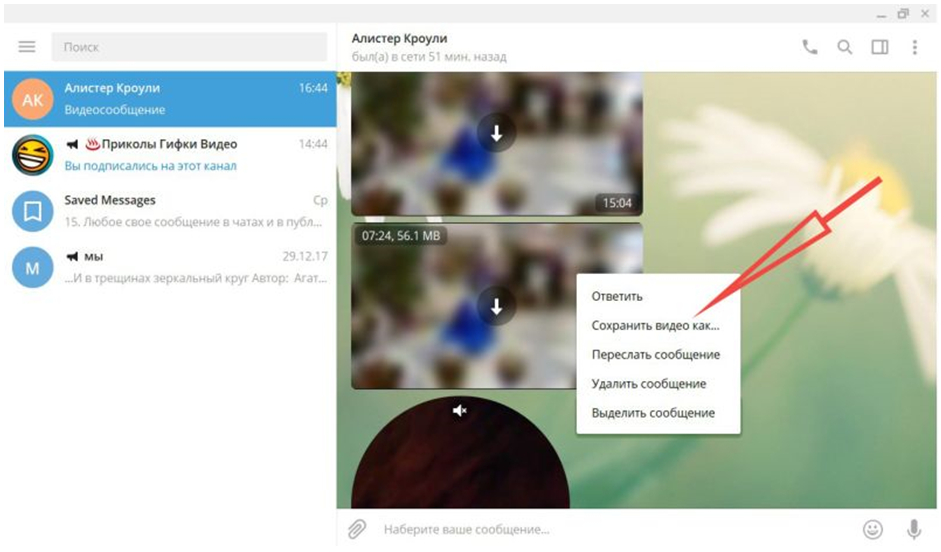941x552 pixels.
Task: Attach a file with the paperclip
Action: 356,529
